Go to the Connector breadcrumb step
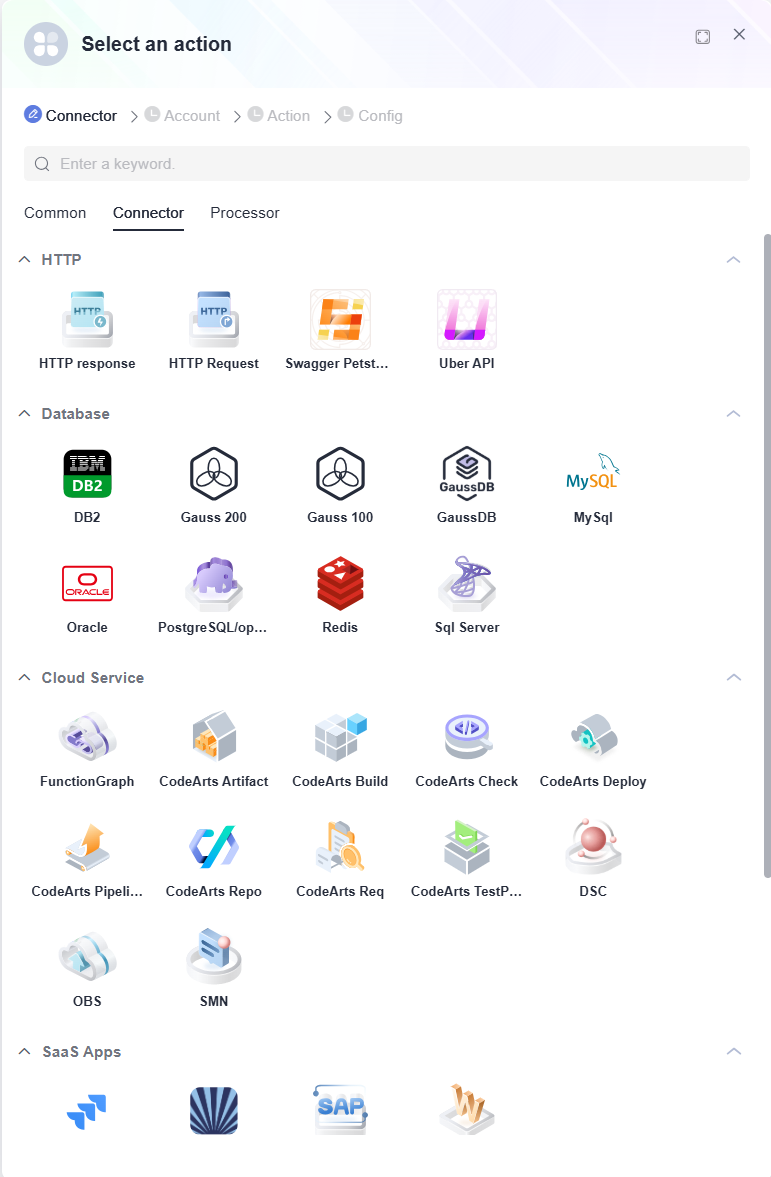 (x=71, y=116)
